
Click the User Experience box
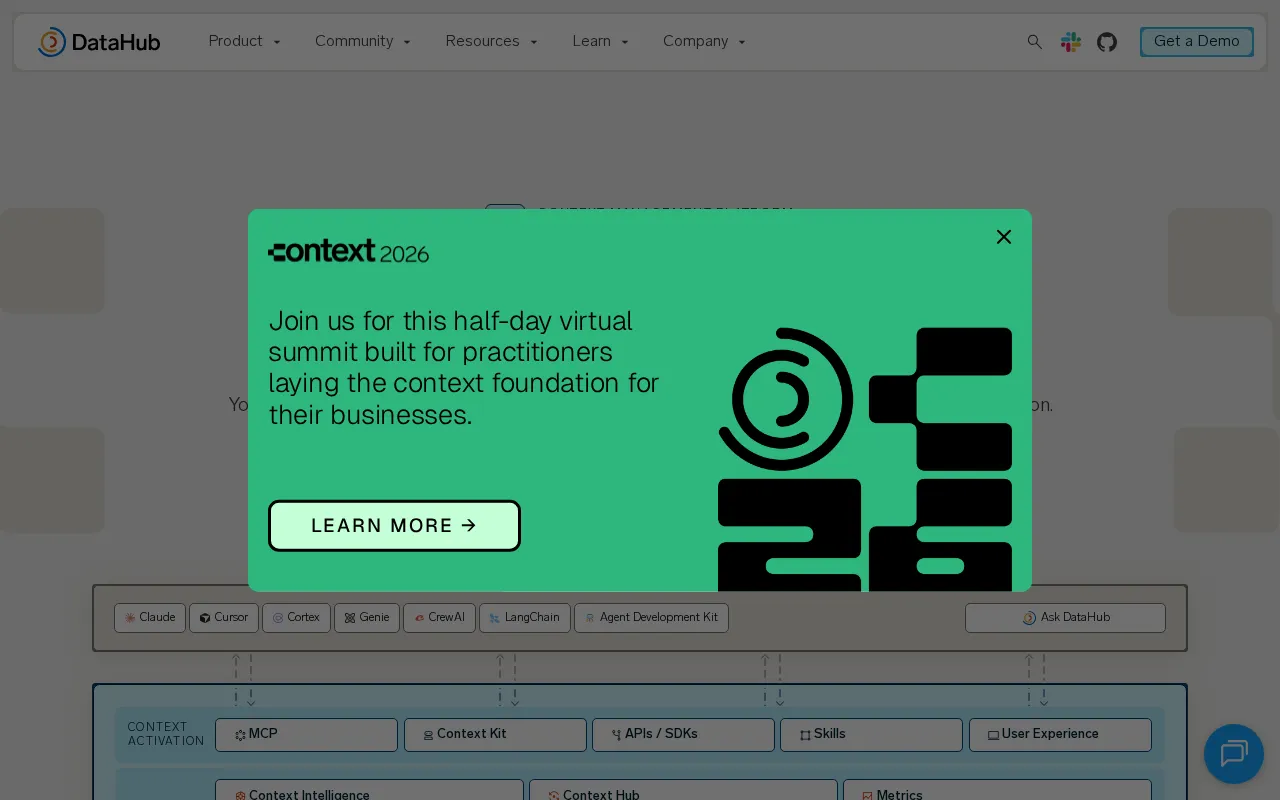pos(1060,735)
